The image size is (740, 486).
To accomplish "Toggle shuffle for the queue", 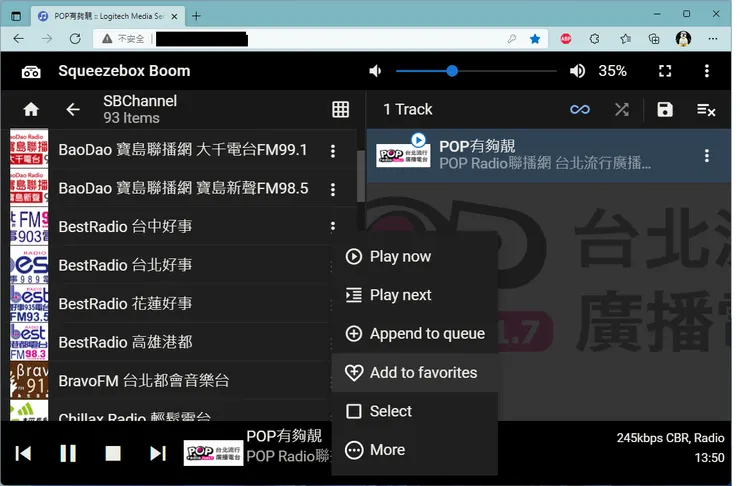I will point(622,109).
